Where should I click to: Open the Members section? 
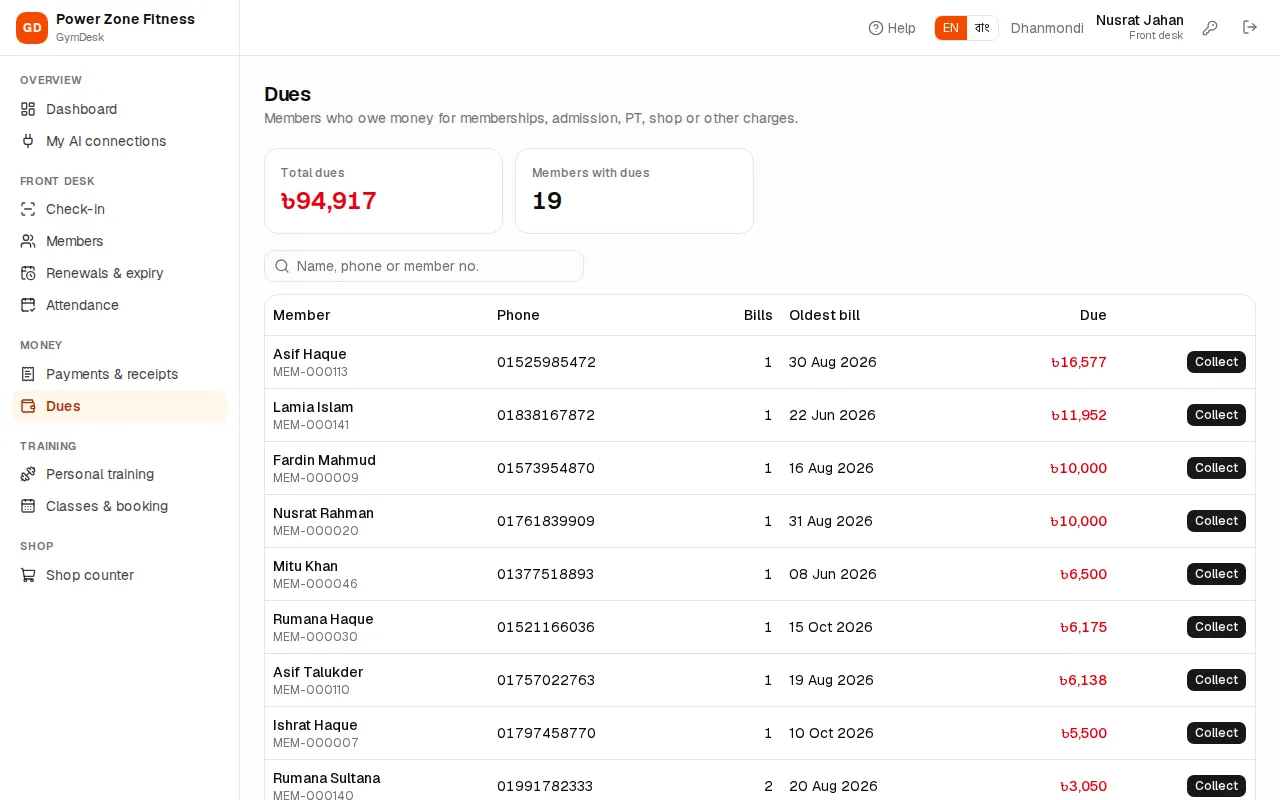120,241
